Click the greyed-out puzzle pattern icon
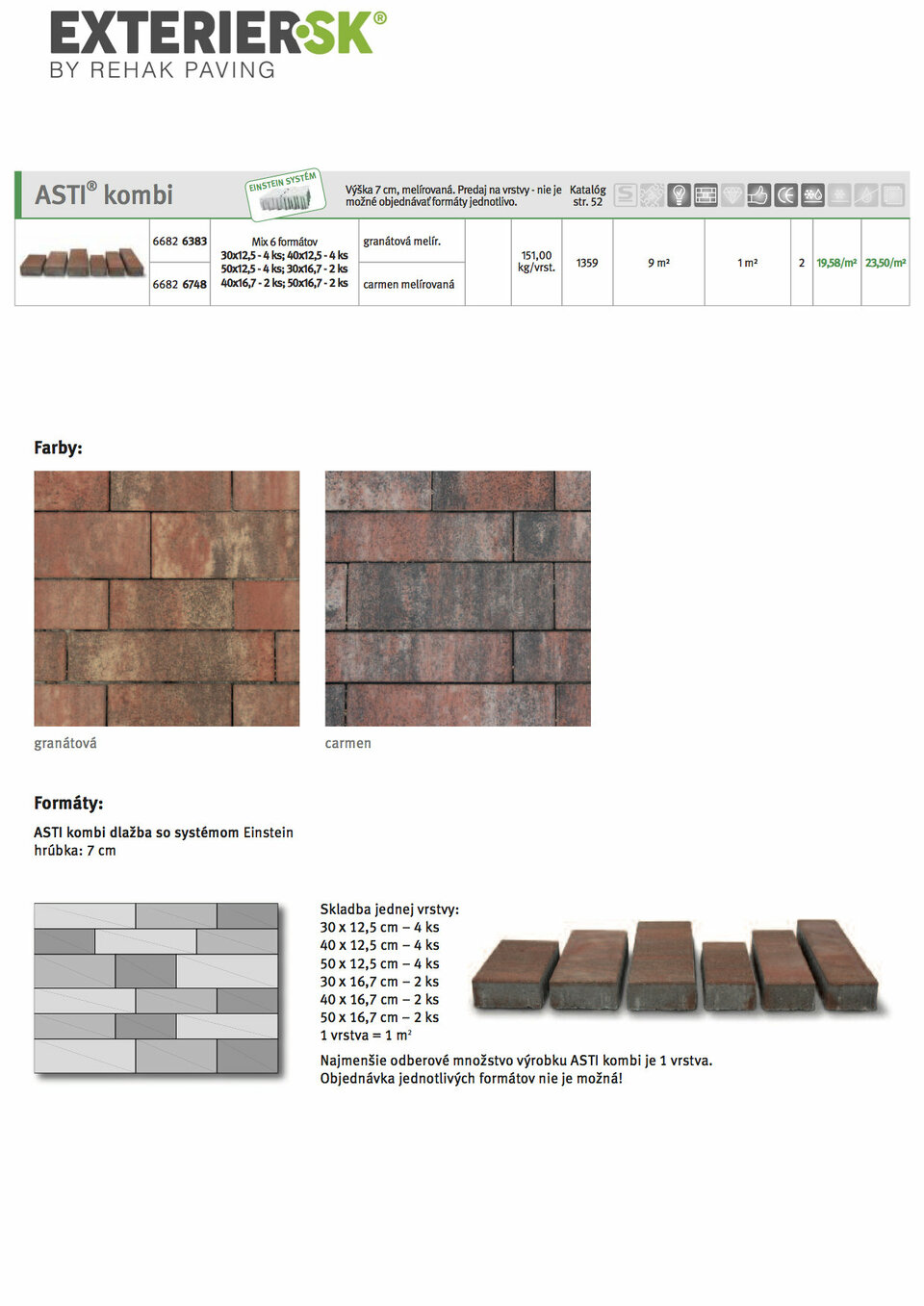This screenshot has height=1306, width=924. pyautogui.click(x=652, y=195)
